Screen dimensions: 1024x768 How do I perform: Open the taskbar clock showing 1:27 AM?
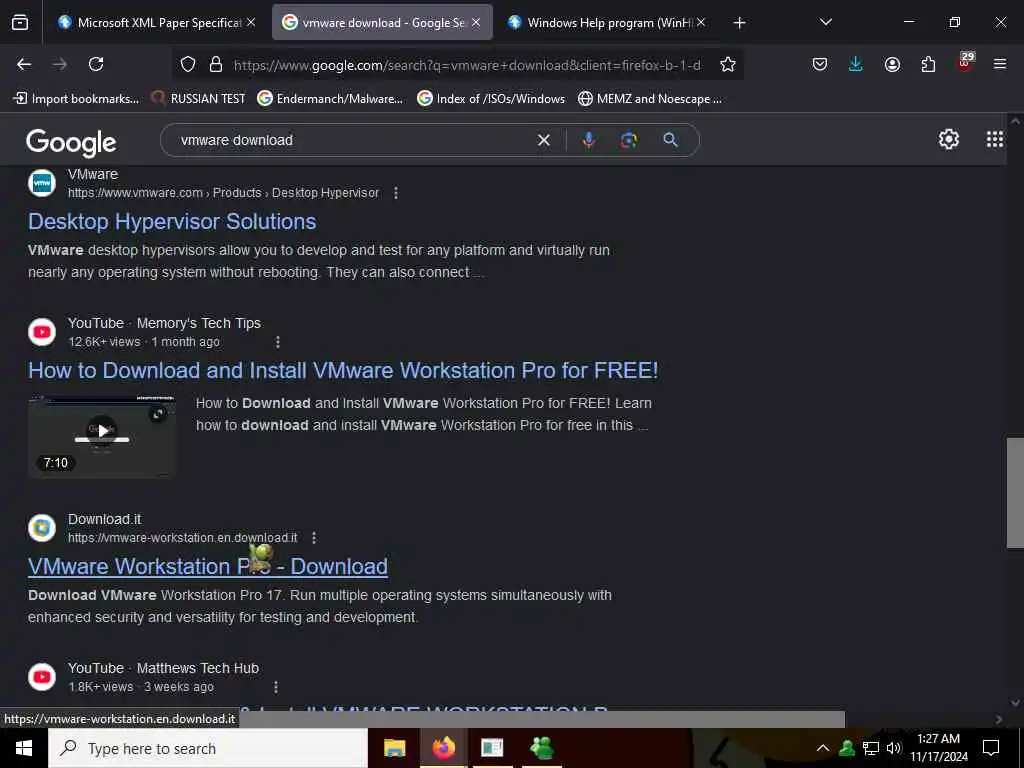pyautogui.click(x=938, y=748)
